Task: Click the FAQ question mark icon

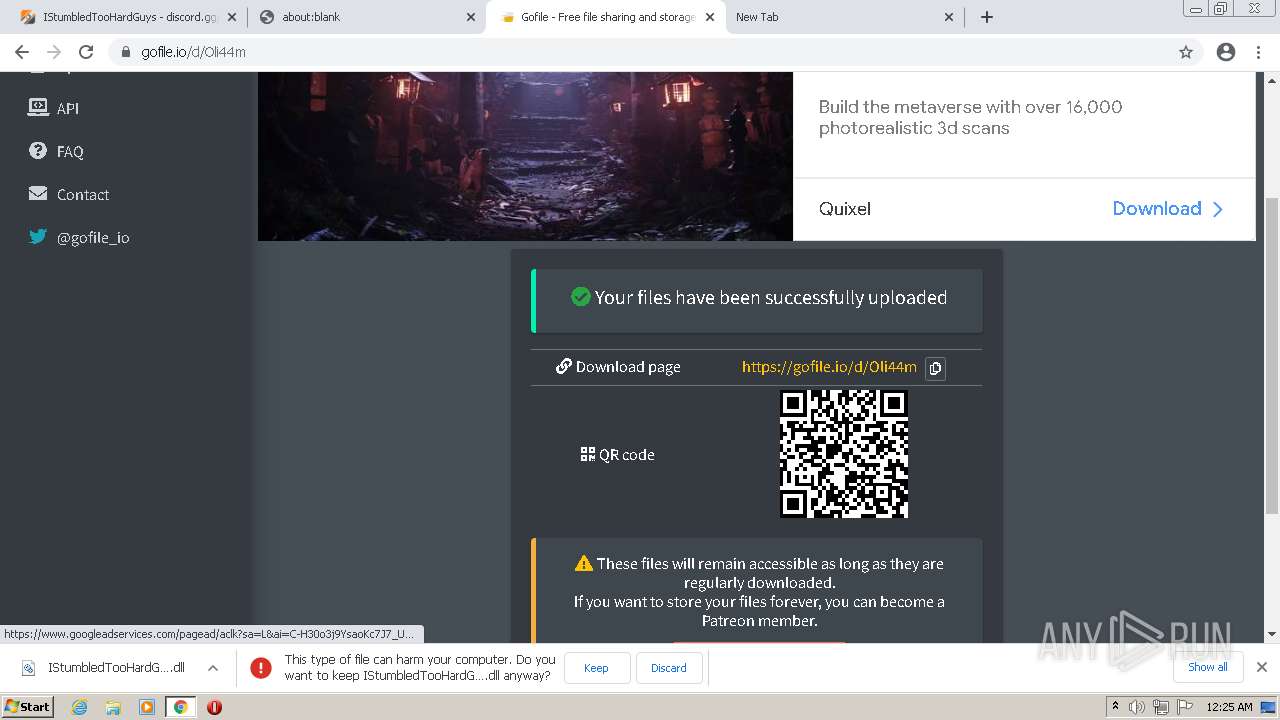Action: [38, 150]
